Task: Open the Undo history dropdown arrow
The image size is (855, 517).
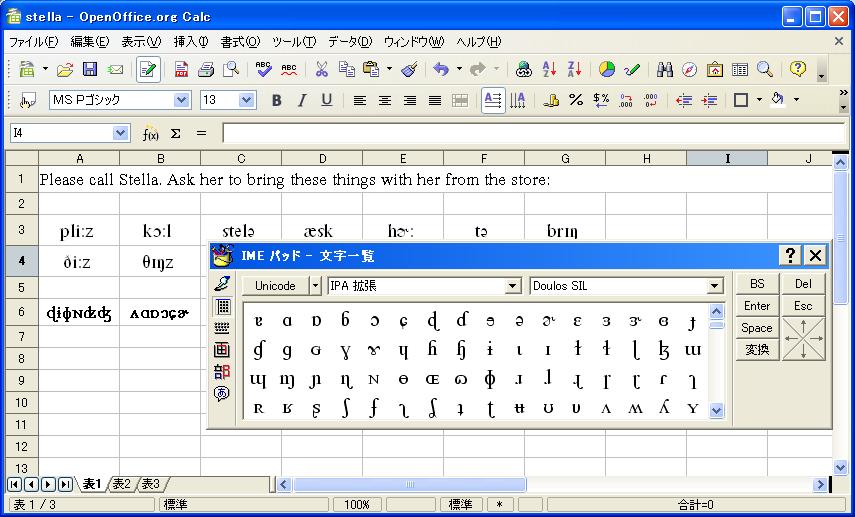Action: (x=459, y=69)
